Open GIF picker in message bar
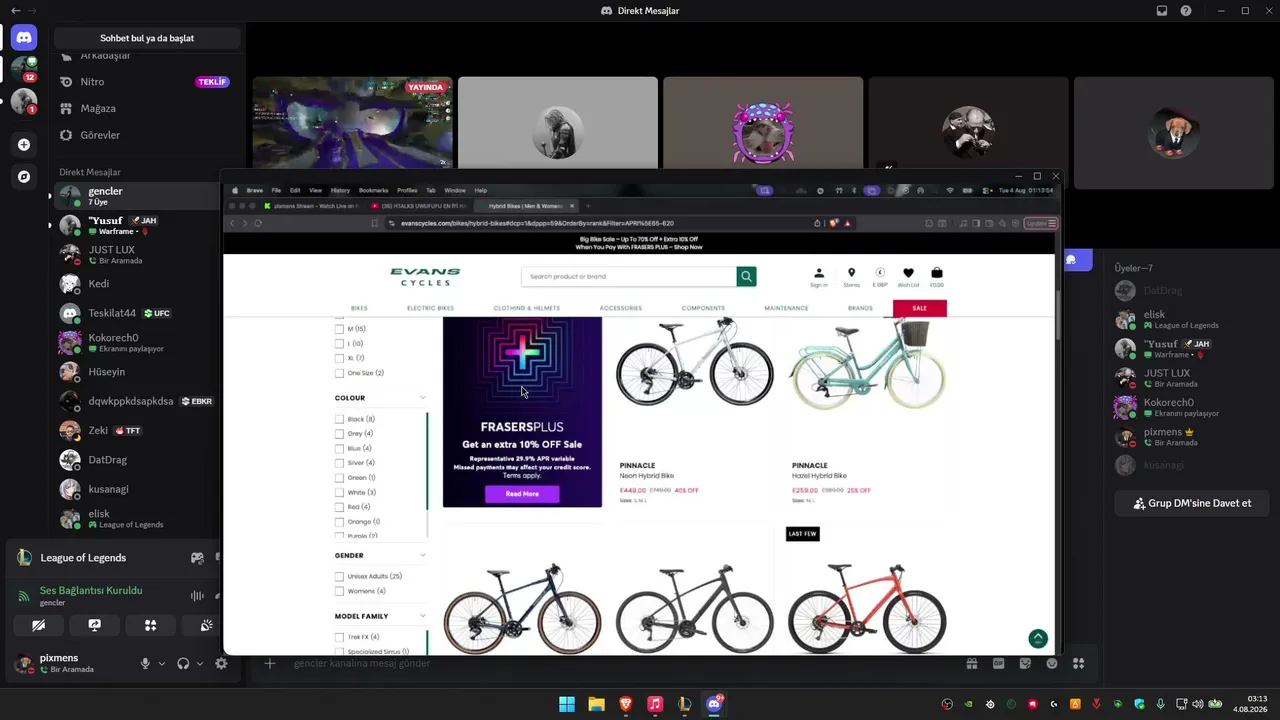Viewport: 1280px width, 720px height. click(998, 663)
